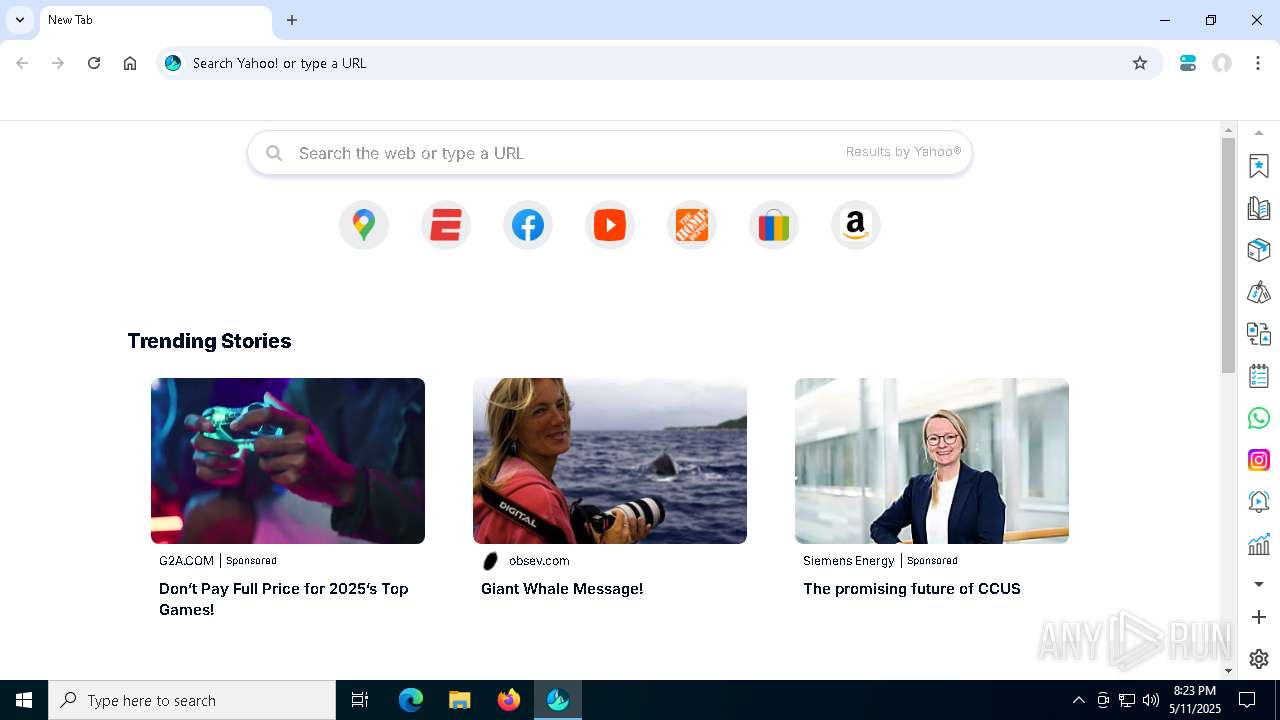Open Instagram in the sidebar

click(x=1259, y=460)
